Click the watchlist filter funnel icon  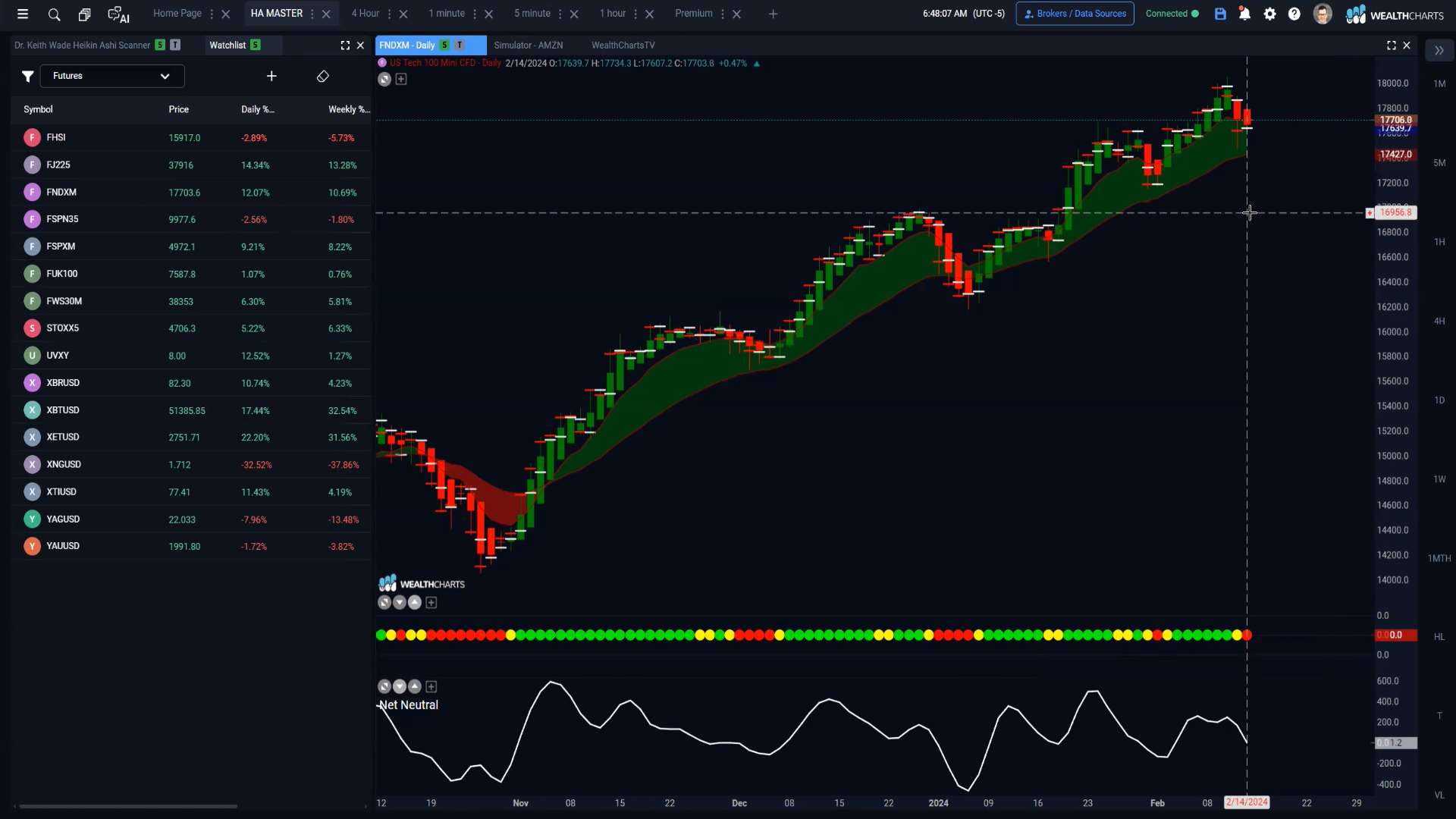(x=27, y=76)
